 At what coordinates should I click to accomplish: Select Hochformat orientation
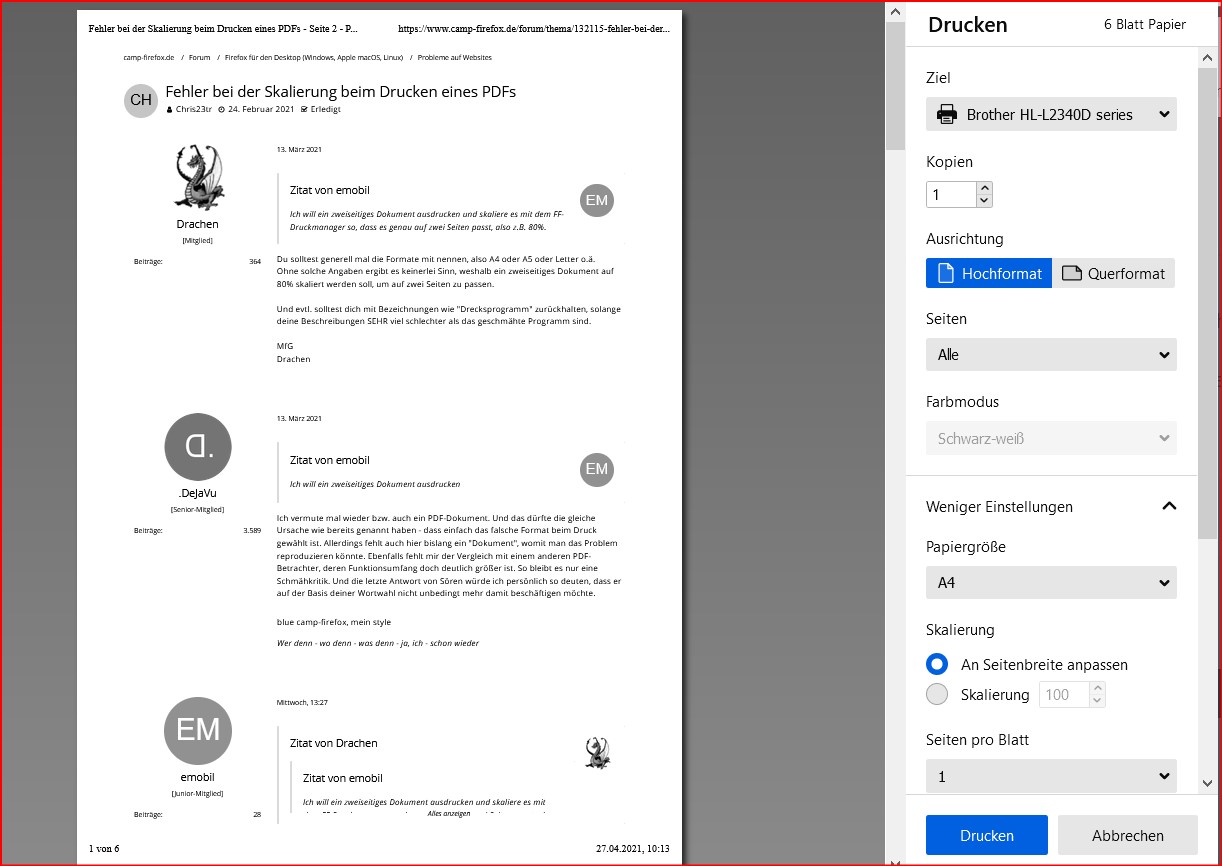[x=989, y=273]
